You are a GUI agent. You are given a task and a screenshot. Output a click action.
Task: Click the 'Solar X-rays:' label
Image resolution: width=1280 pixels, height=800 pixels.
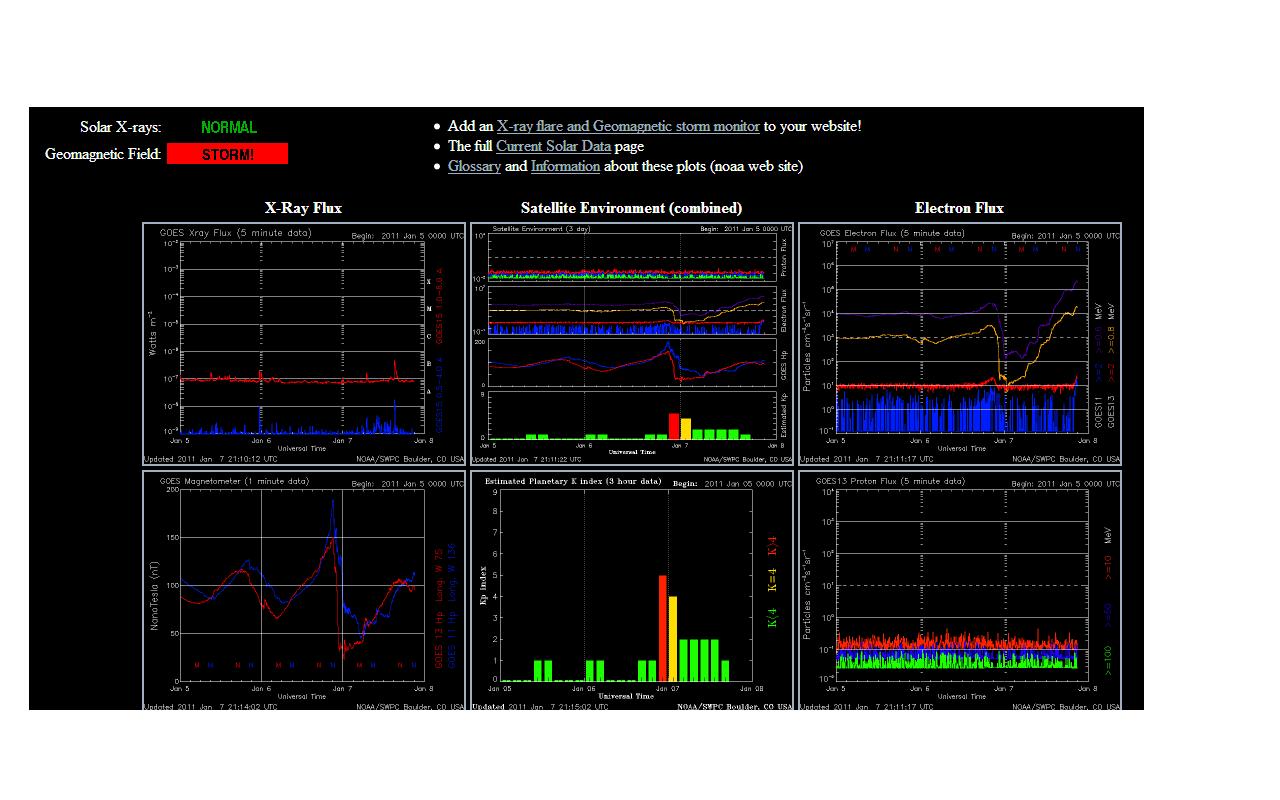pos(121,127)
